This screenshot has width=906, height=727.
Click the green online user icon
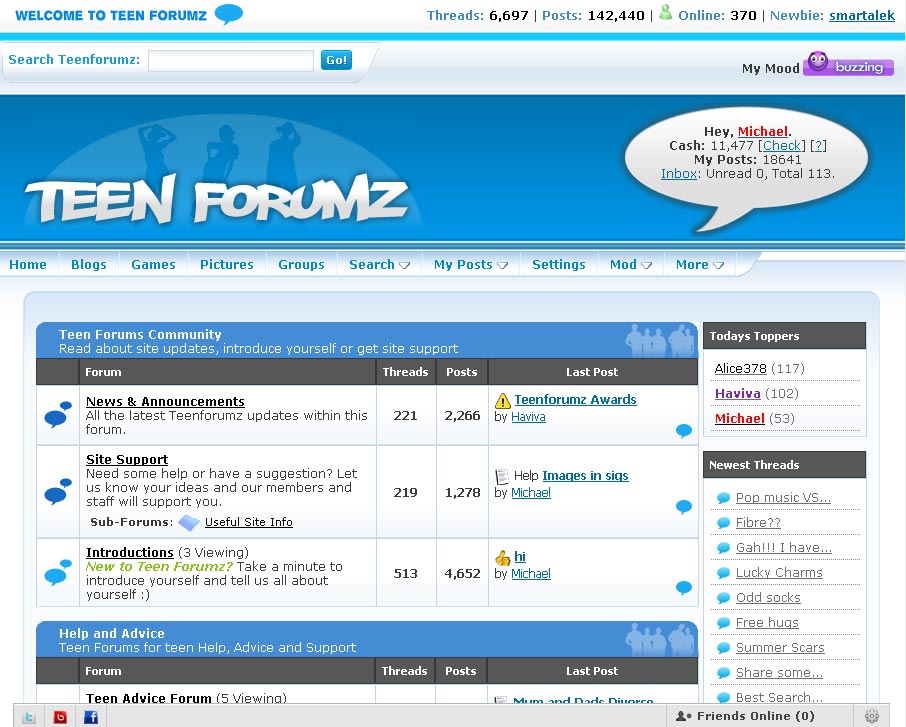coord(666,13)
